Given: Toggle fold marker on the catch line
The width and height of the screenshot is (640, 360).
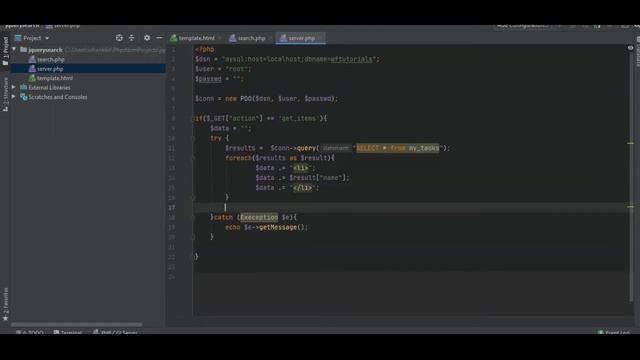Looking at the screenshot, I should 193,217.
